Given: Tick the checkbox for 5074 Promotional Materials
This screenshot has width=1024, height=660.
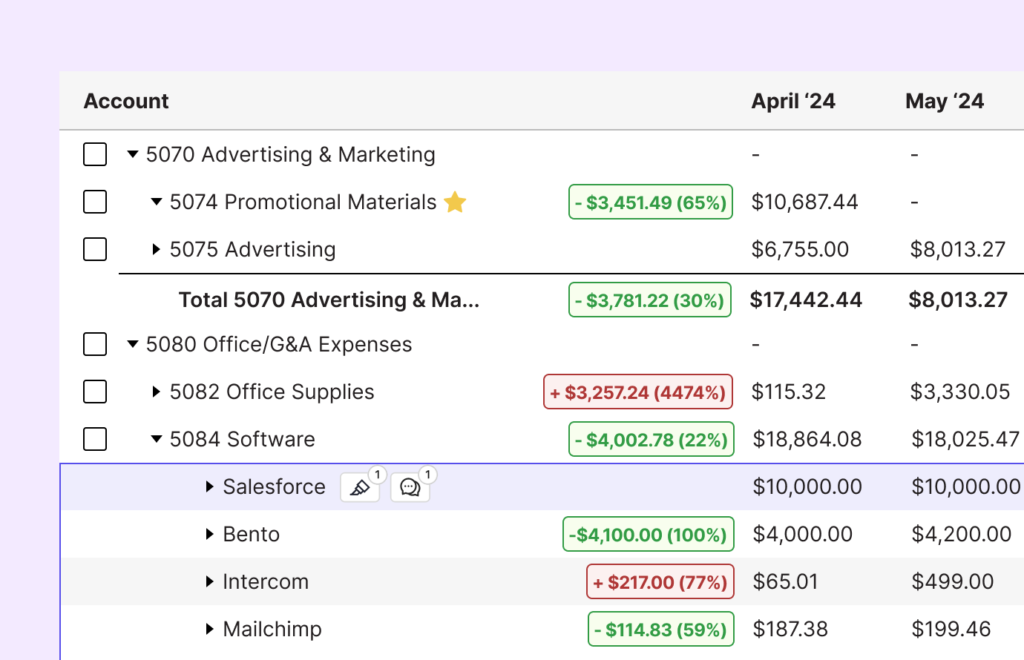Looking at the screenshot, I should point(95,202).
